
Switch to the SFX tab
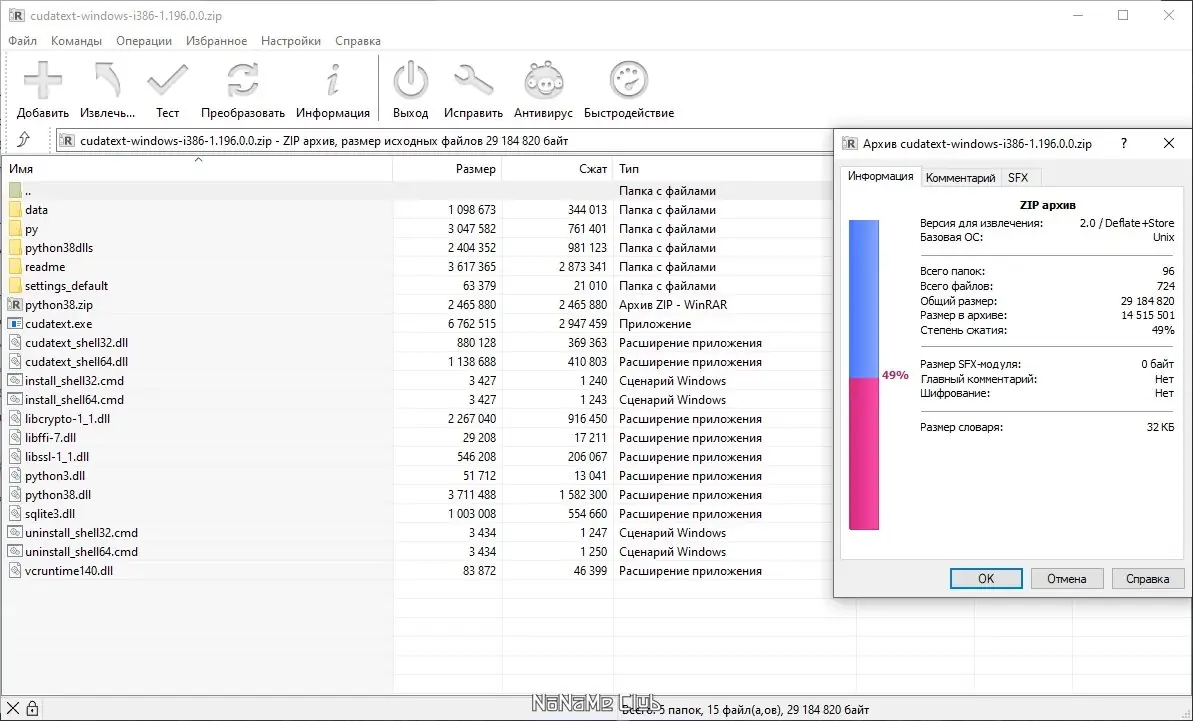click(1018, 178)
